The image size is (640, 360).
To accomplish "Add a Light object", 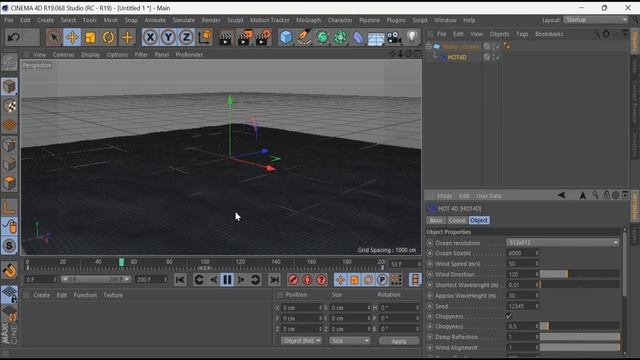I will coord(412,37).
